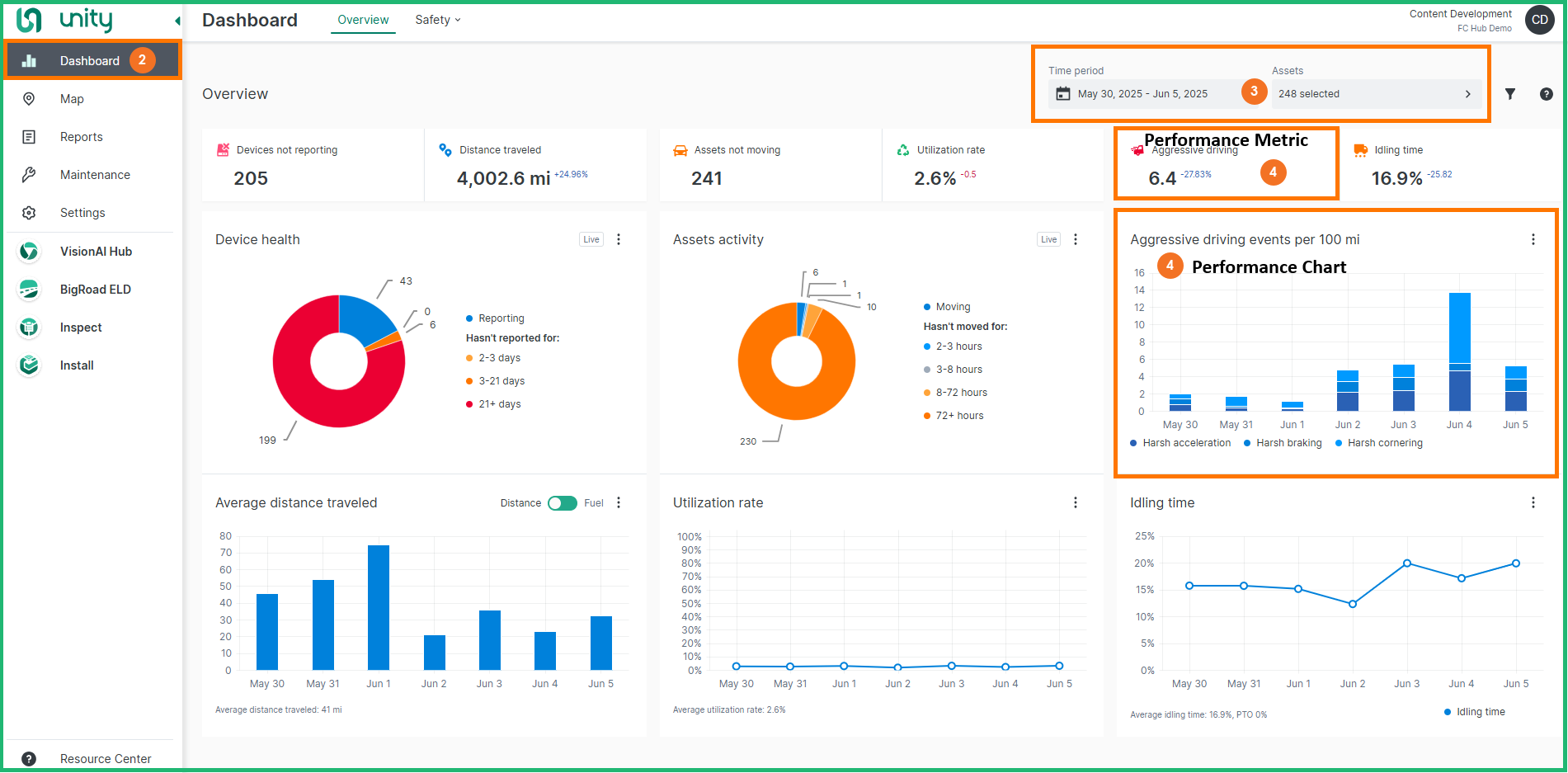Open VisionAI Hub app

95,252
